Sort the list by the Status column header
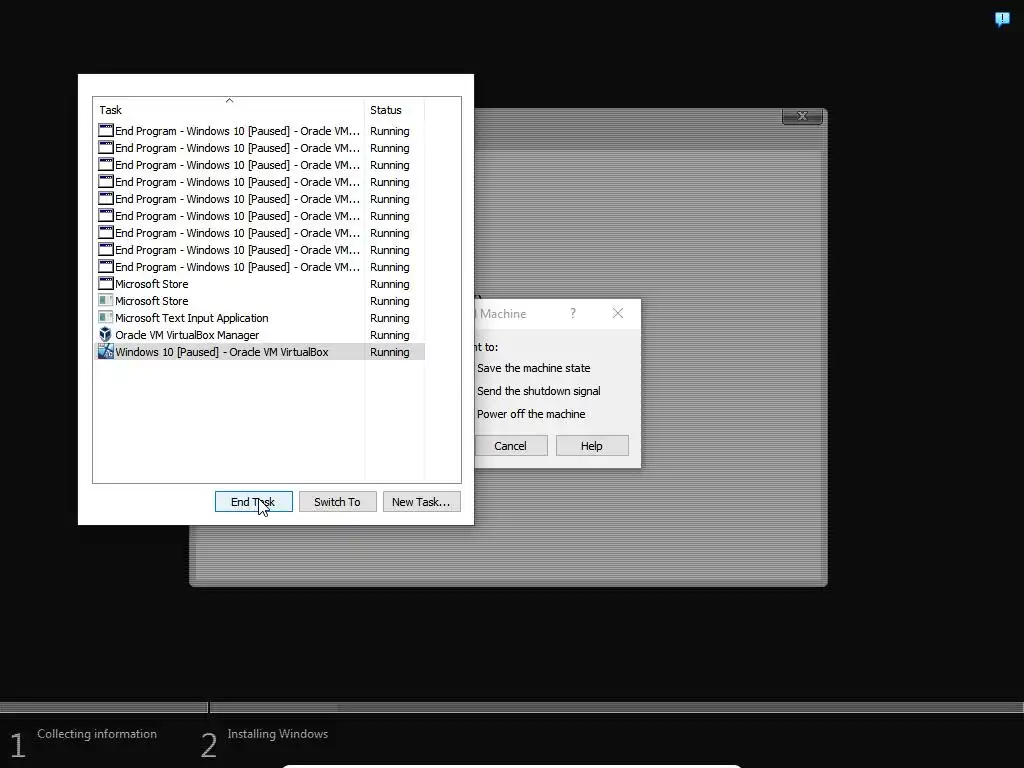Viewport: 1024px width, 768px height. [x=394, y=110]
